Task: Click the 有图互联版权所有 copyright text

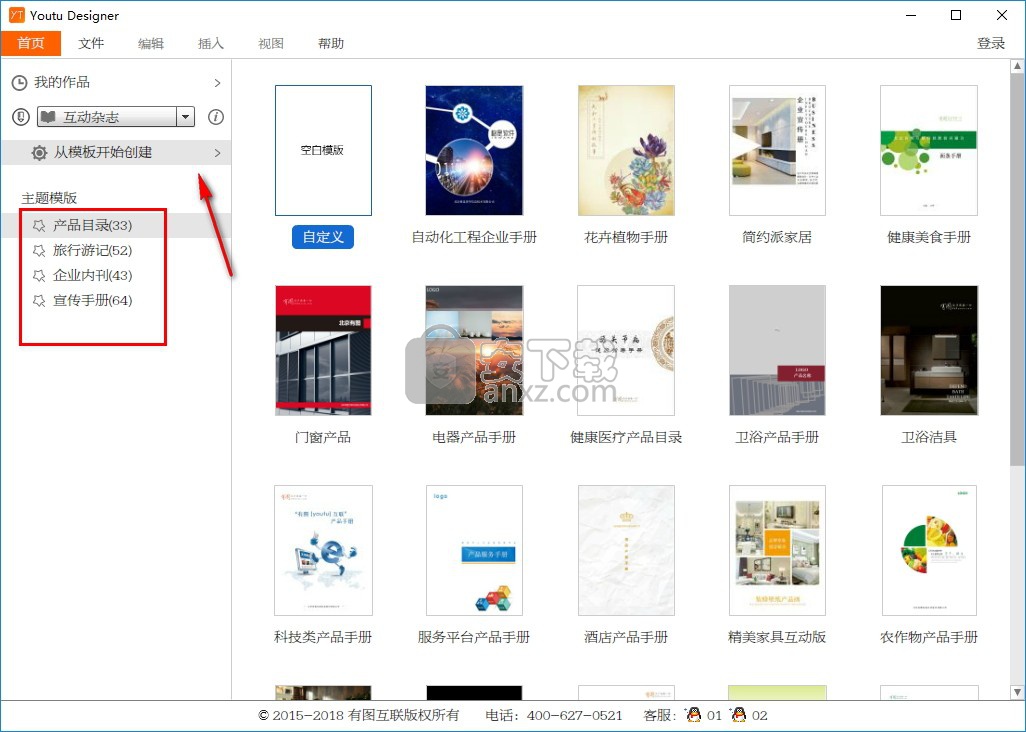Action: pos(404,715)
